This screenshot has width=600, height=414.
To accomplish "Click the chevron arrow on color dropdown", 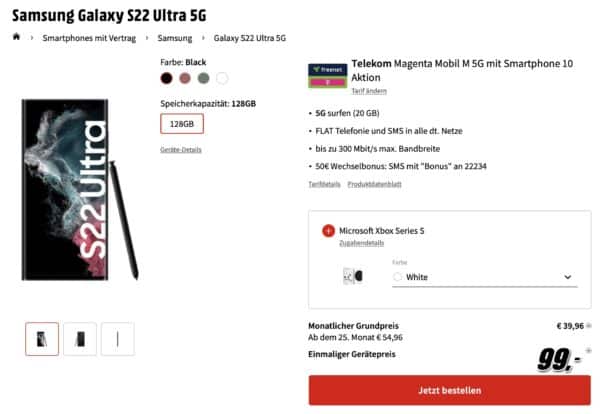I will 568,277.
